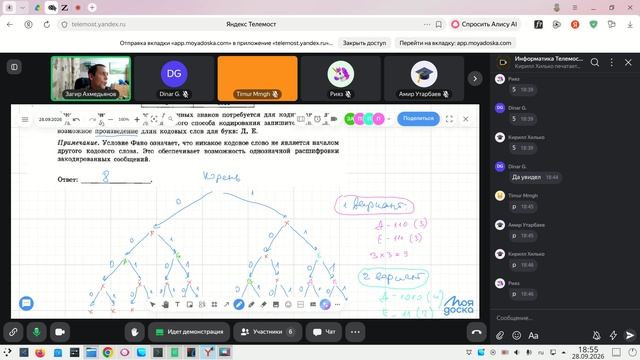Select the marker highlighter tool
Image resolution: width=640 pixels, height=360 pixels.
pos(251,304)
